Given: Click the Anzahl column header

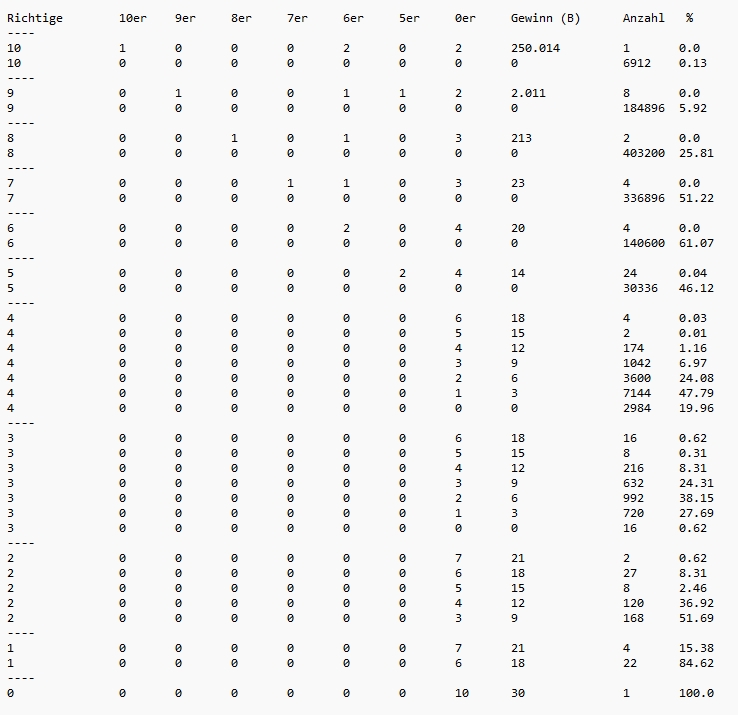Looking at the screenshot, I should coord(644,18).
